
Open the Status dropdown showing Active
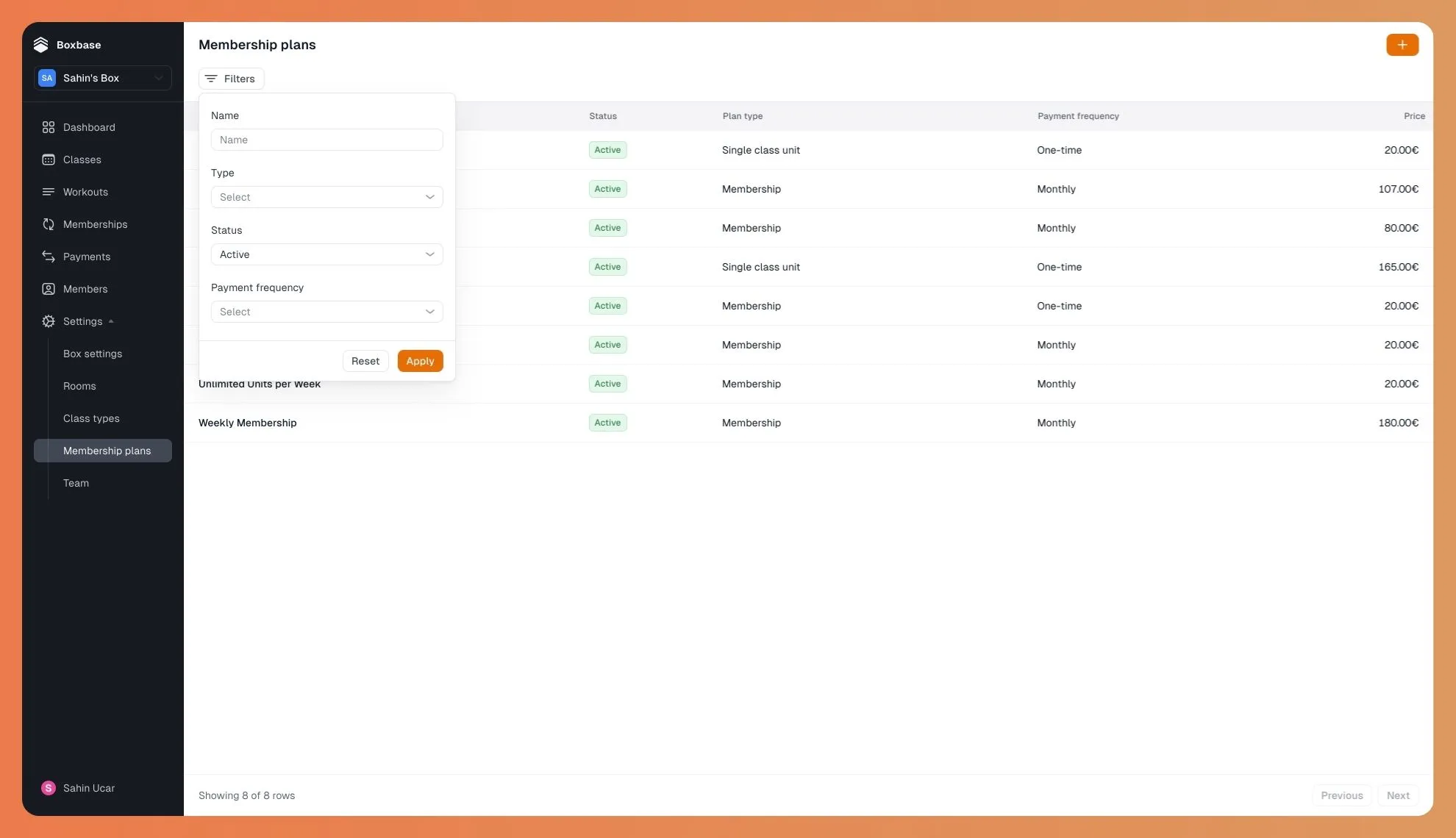tap(326, 254)
